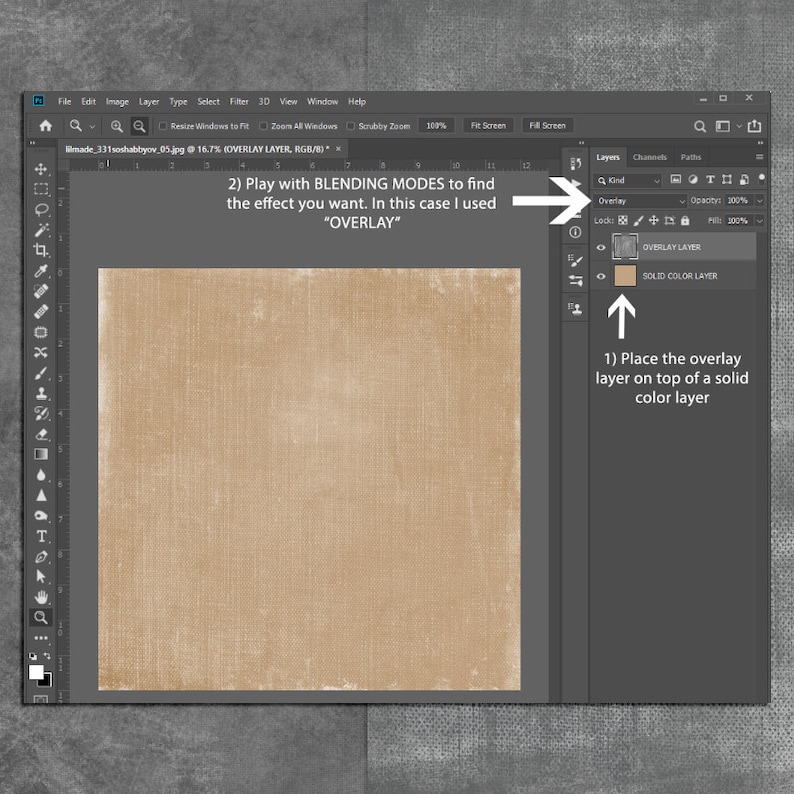Viewport: 794px width, 794px height.
Task: Select the Clone Stamp tool
Action: coord(41,393)
